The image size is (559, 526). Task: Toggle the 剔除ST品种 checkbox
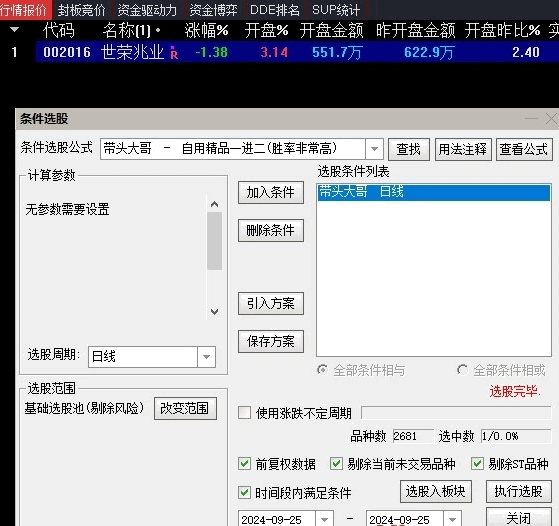(477, 464)
